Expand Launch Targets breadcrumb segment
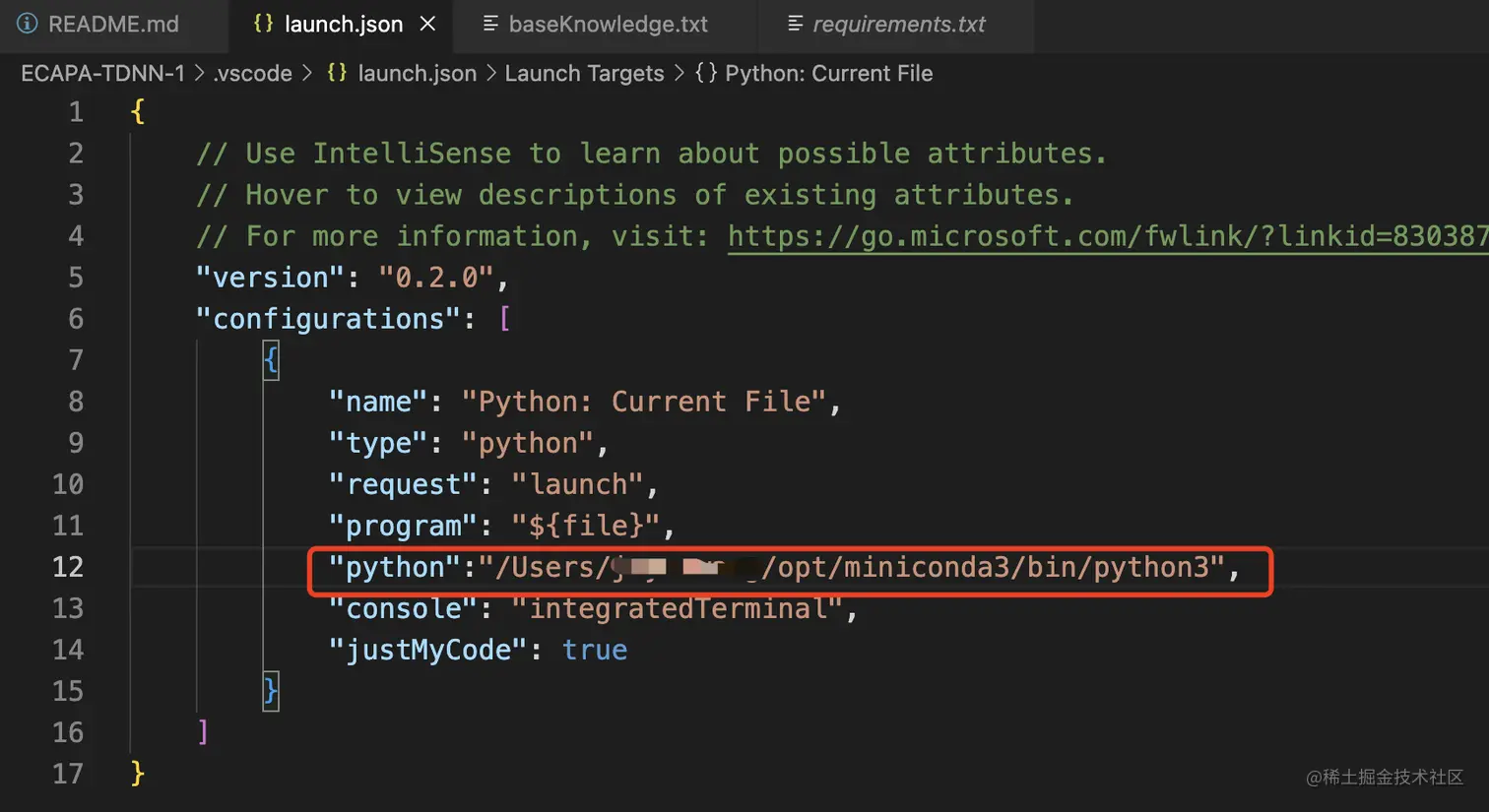Viewport: 1489px width, 812px height. [584, 73]
